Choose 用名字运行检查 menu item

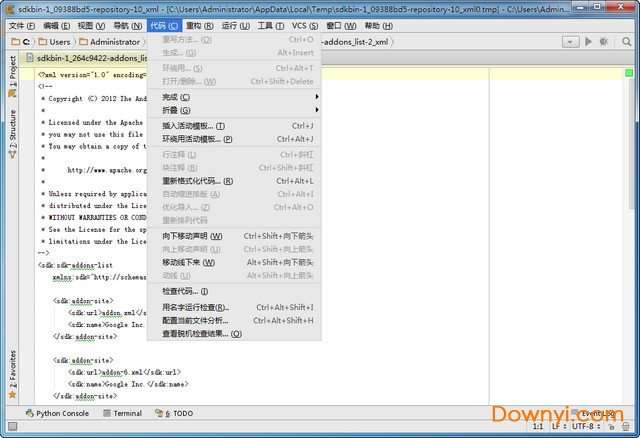pyautogui.click(x=234, y=307)
